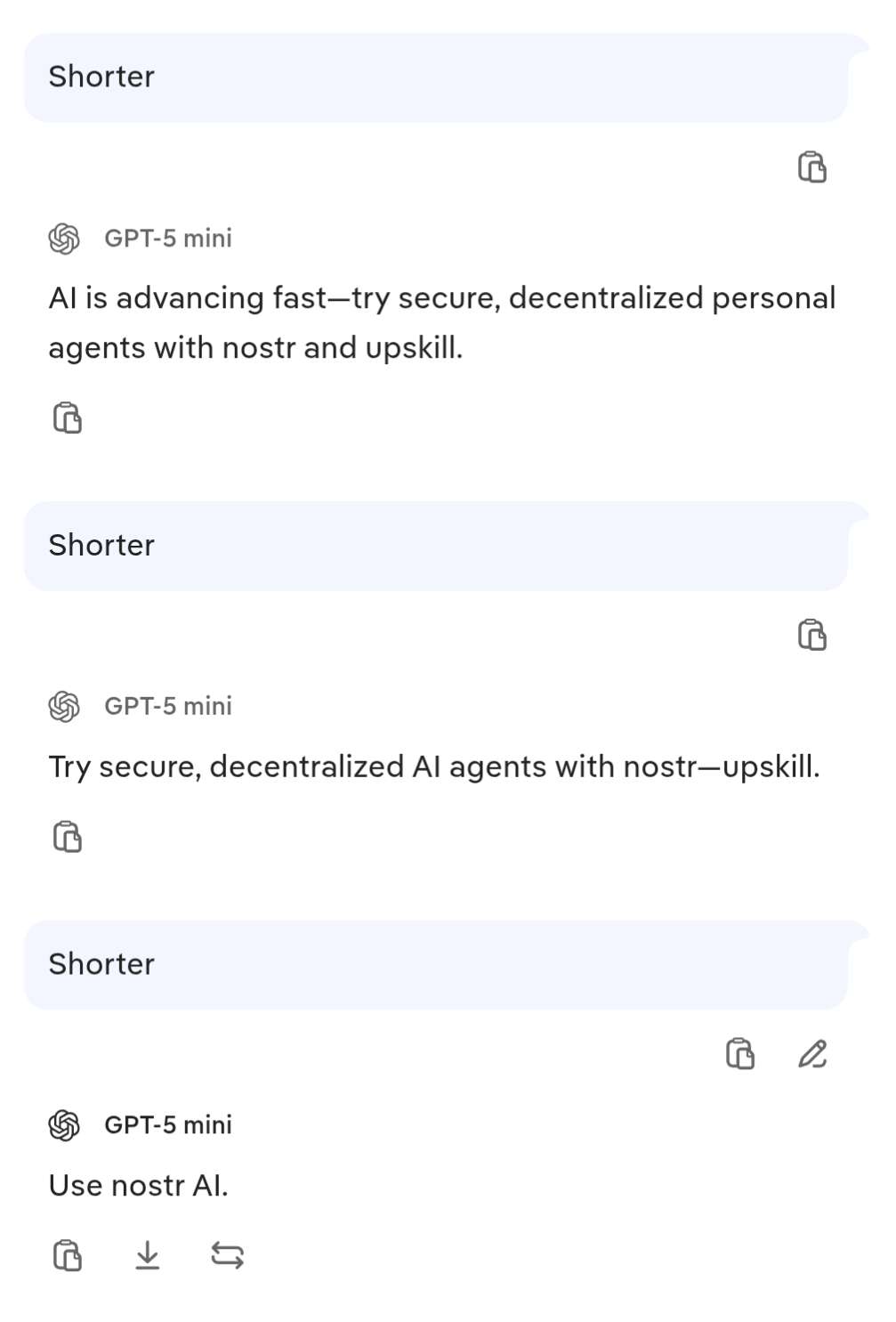Copy the last "Shorter" user message
The image size is (896, 1322).
tap(739, 1054)
